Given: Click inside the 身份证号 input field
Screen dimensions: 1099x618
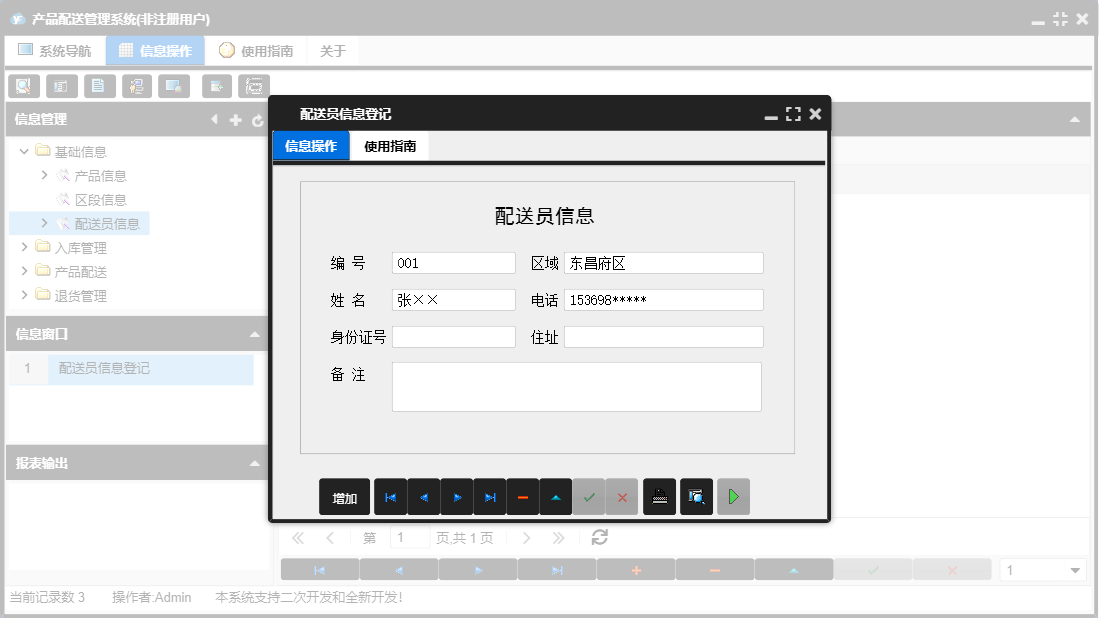Looking at the screenshot, I should (x=453, y=337).
